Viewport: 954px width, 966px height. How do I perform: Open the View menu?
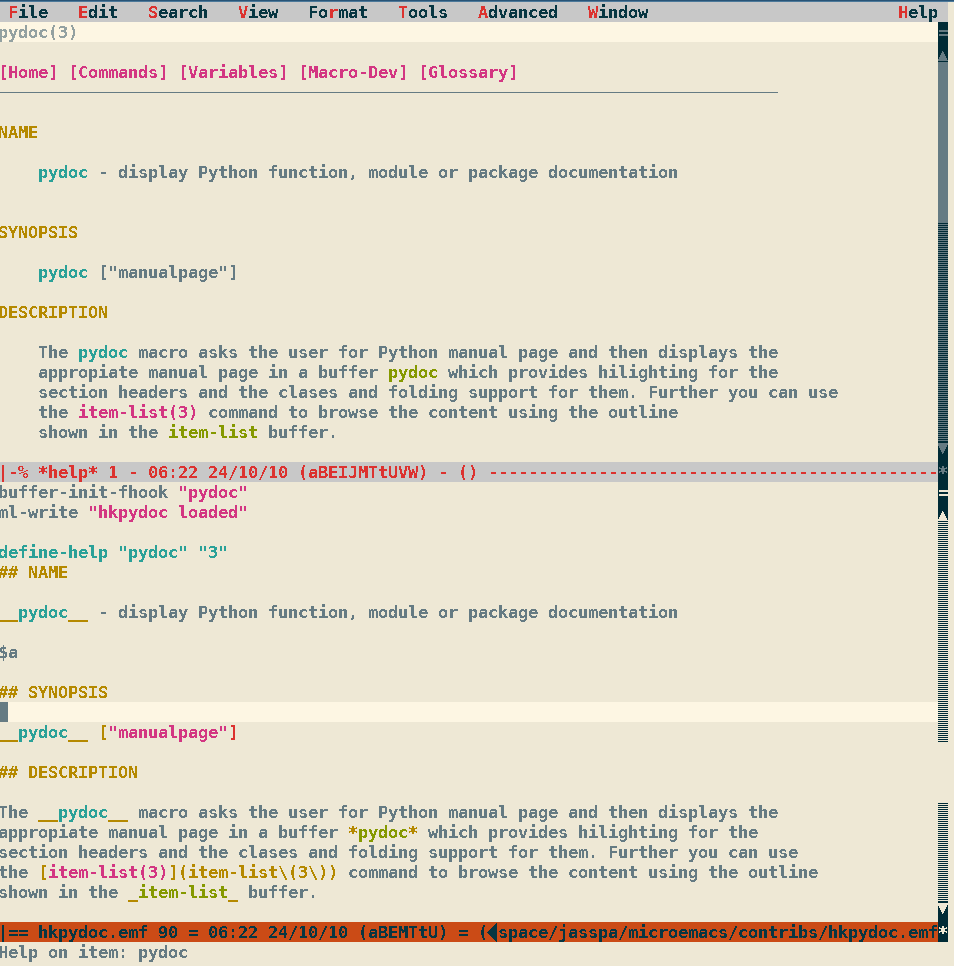(x=258, y=12)
